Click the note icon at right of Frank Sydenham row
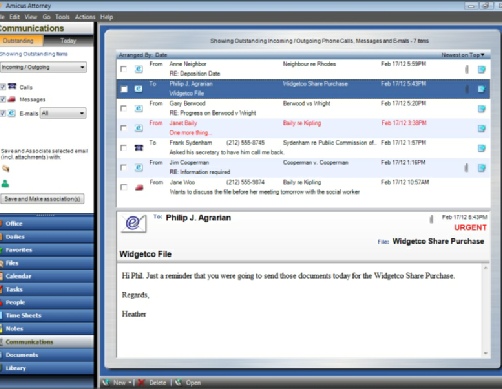This screenshot has width=502, height=389. click(481, 148)
